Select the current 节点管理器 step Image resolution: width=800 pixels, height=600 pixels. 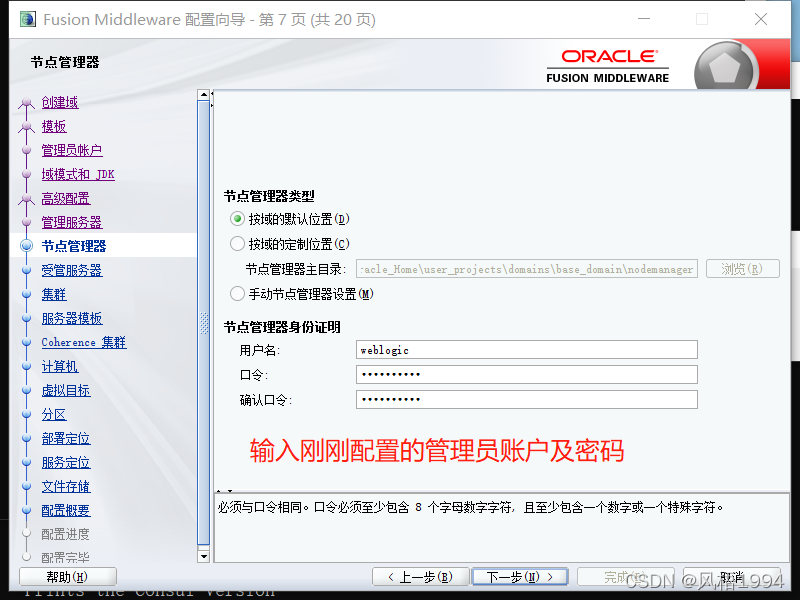74,246
